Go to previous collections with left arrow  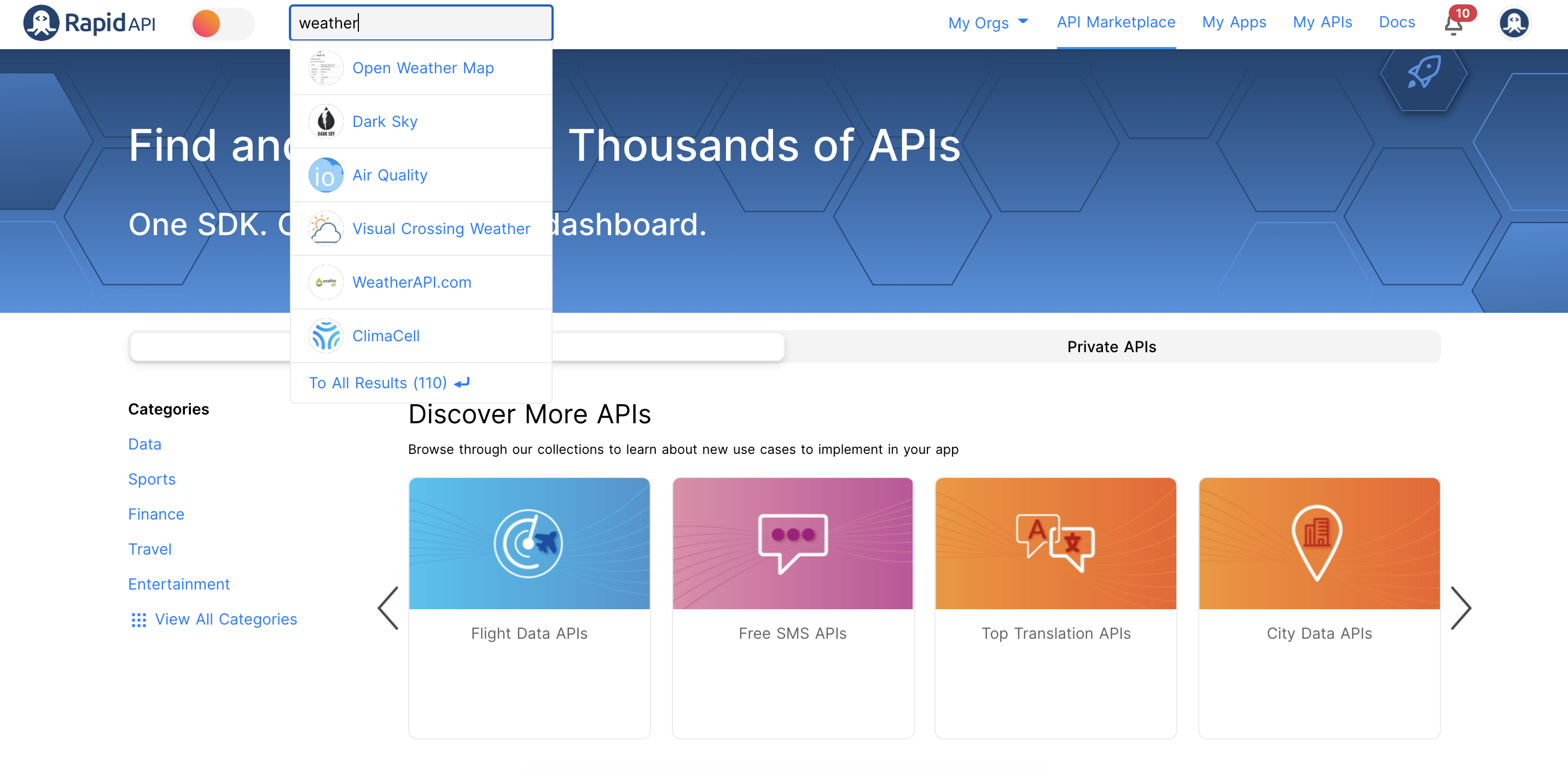coord(388,607)
